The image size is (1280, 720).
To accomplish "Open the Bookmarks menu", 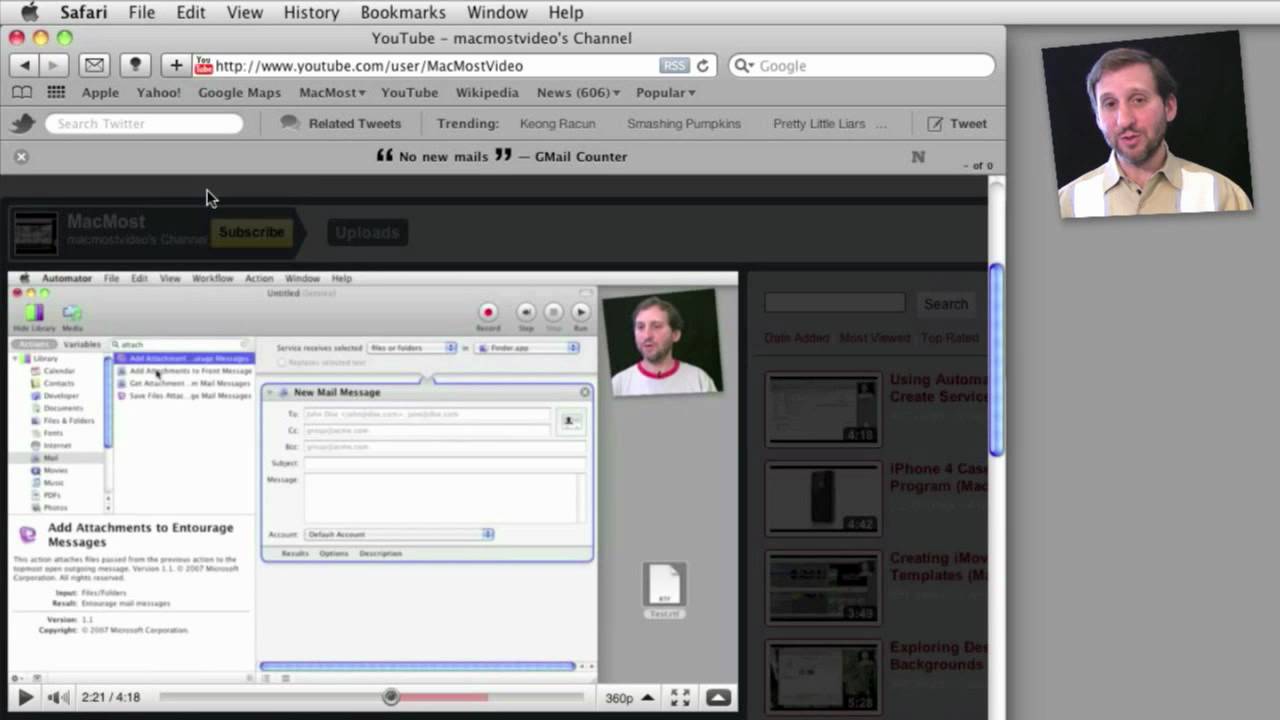I will (402, 12).
